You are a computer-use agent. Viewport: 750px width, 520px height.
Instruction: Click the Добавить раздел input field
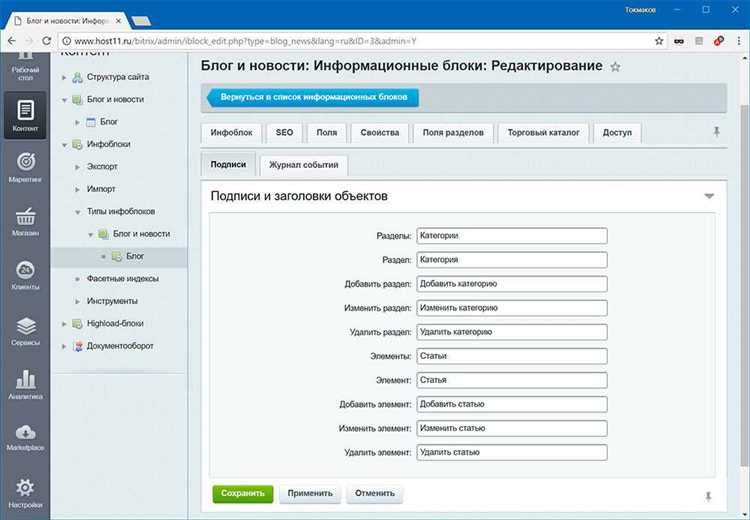(512, 284)
